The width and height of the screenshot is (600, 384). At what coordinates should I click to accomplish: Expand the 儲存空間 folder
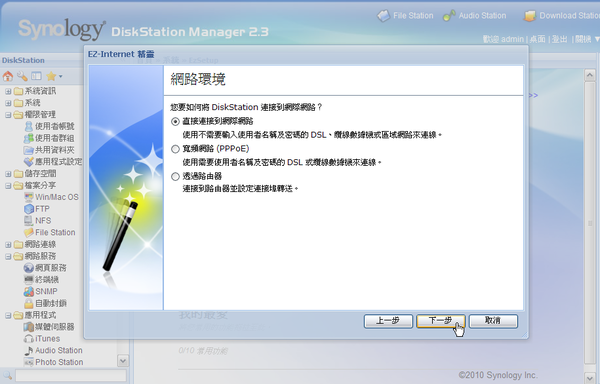pos(8,174)
